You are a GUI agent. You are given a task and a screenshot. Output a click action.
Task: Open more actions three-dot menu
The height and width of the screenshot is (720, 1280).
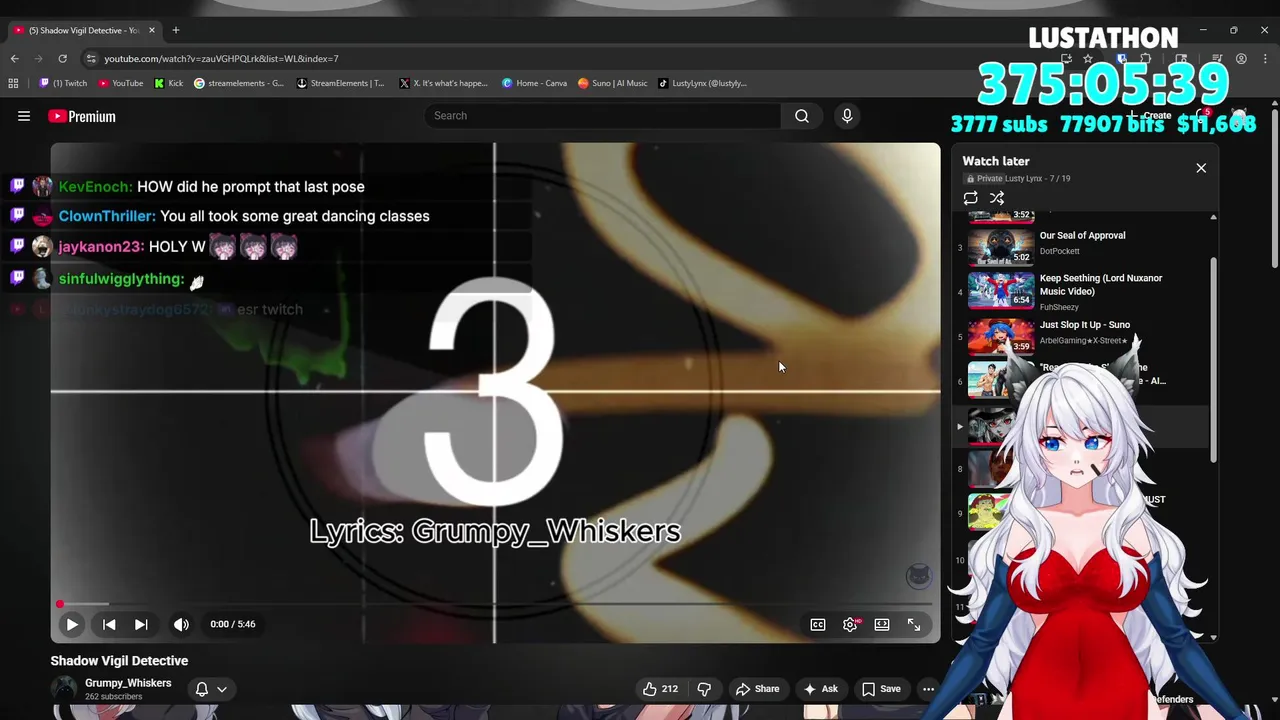(928, 689)
